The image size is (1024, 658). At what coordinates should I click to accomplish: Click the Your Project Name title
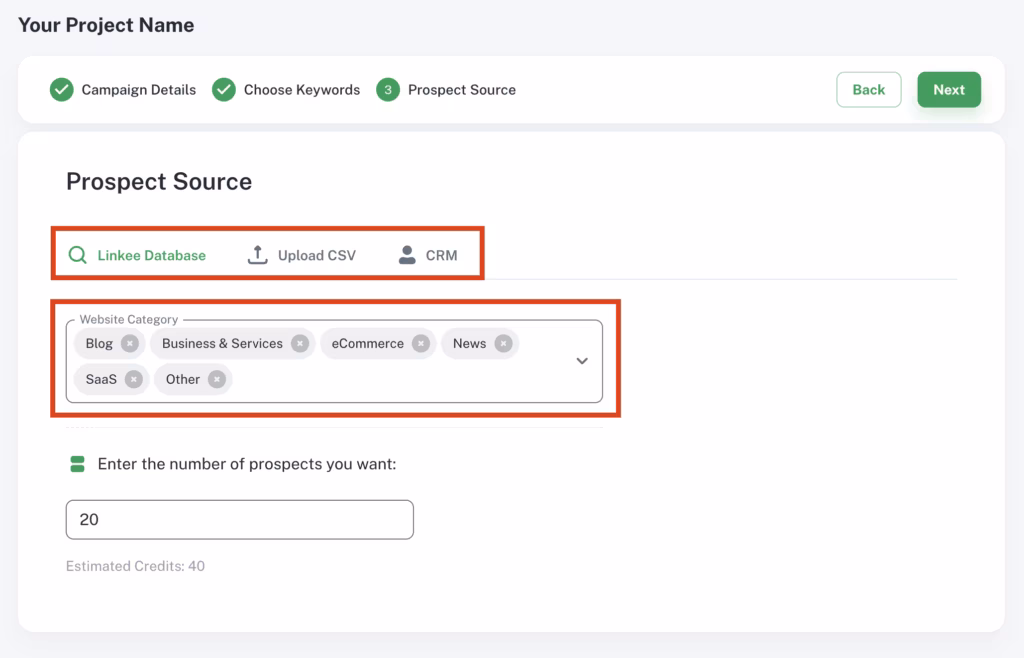(106, 25)
